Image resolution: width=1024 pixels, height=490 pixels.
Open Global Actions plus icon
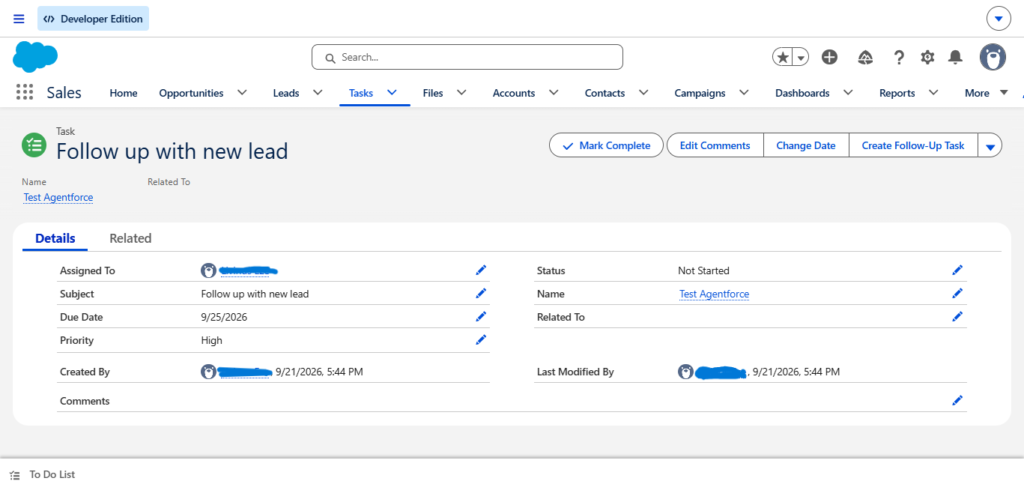click(x=829, y=57)
